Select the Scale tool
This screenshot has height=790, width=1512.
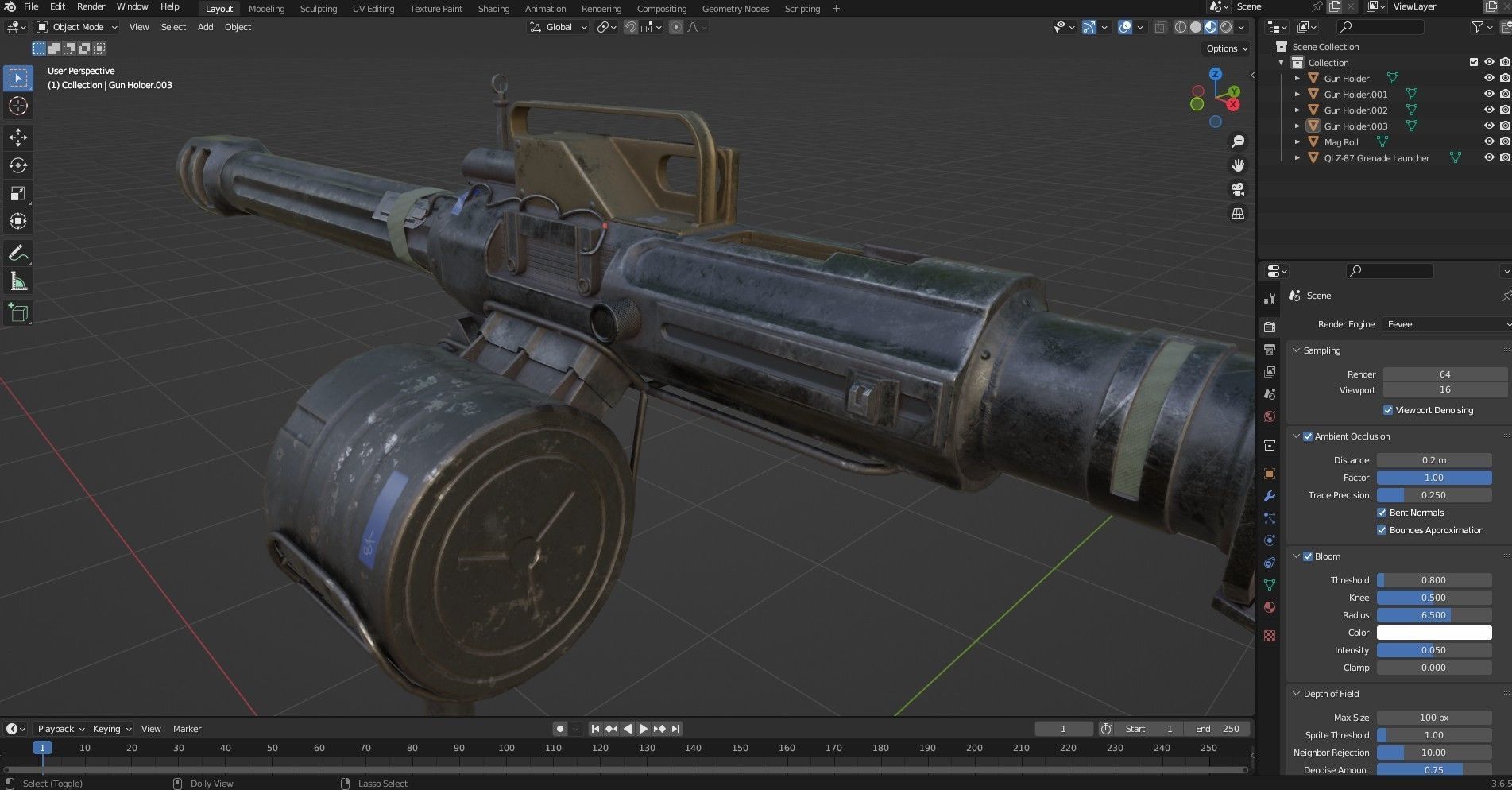click(18, 193)
